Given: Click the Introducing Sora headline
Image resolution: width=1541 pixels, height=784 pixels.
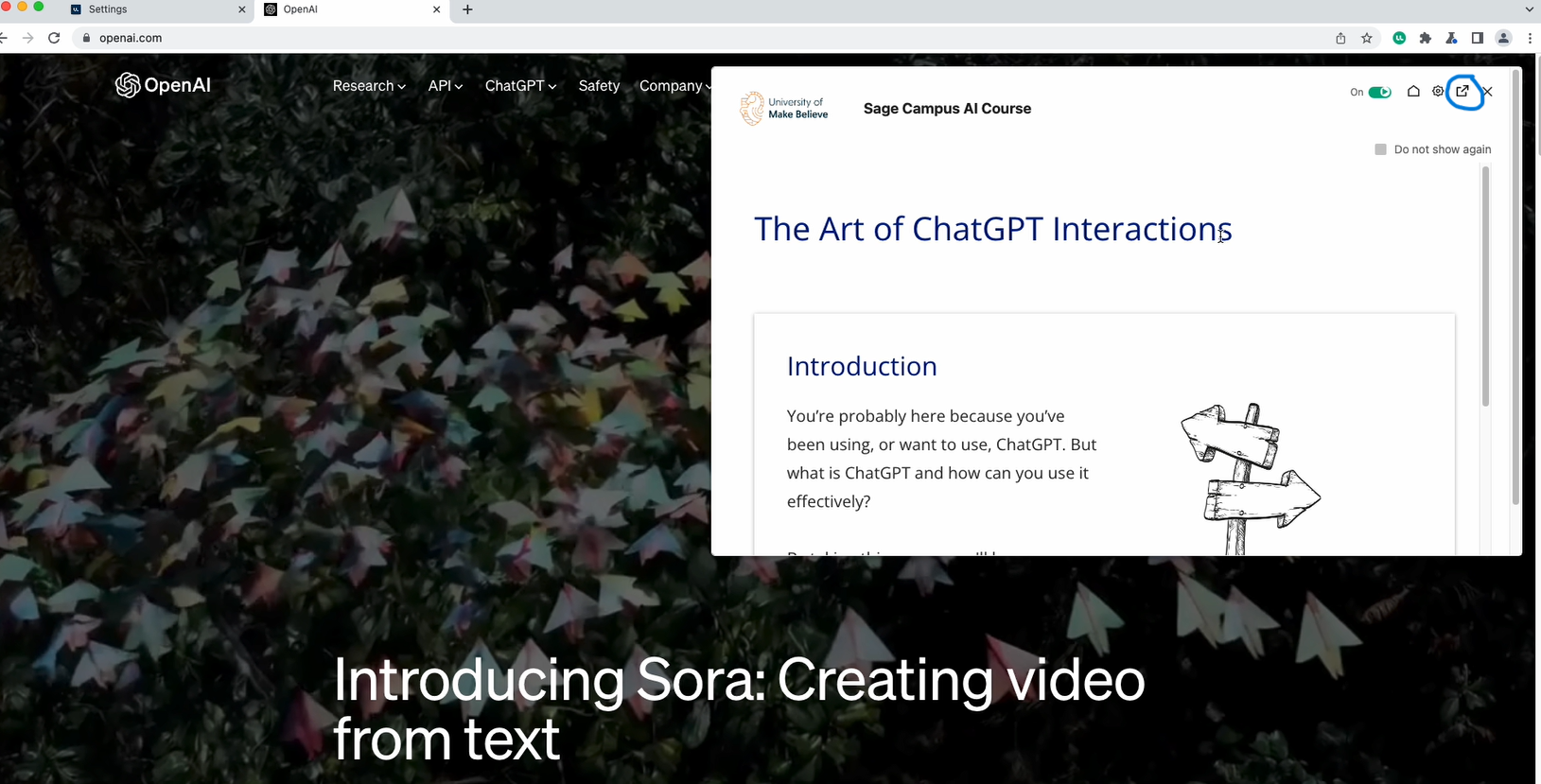Looking at the screenshot, I should [x=739, y=709].
